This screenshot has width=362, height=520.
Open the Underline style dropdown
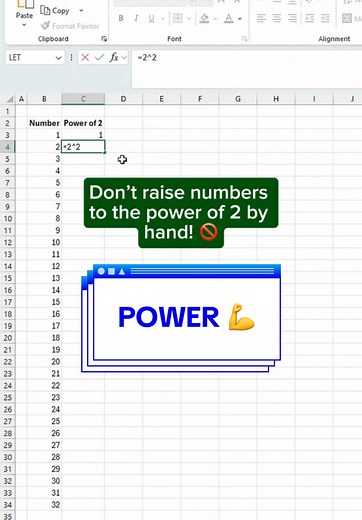[163, 19]
